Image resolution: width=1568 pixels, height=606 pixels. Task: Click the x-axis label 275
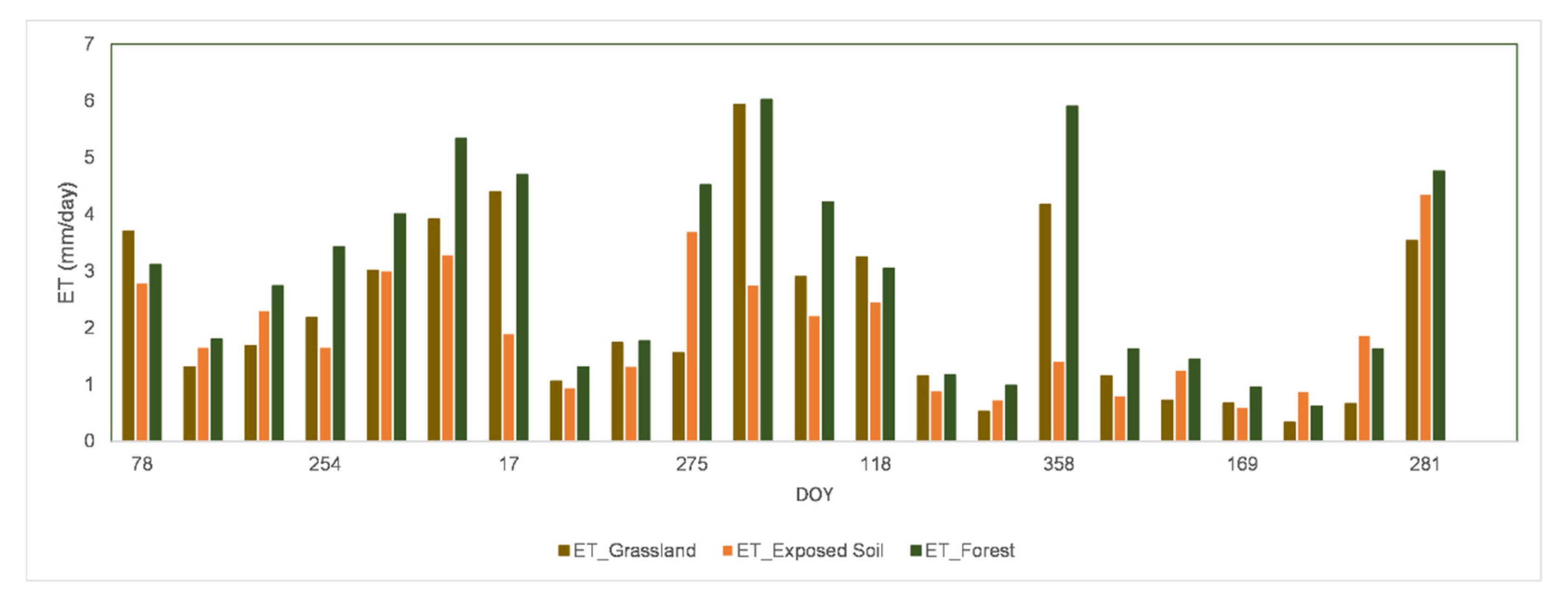(x=692, y=464)
